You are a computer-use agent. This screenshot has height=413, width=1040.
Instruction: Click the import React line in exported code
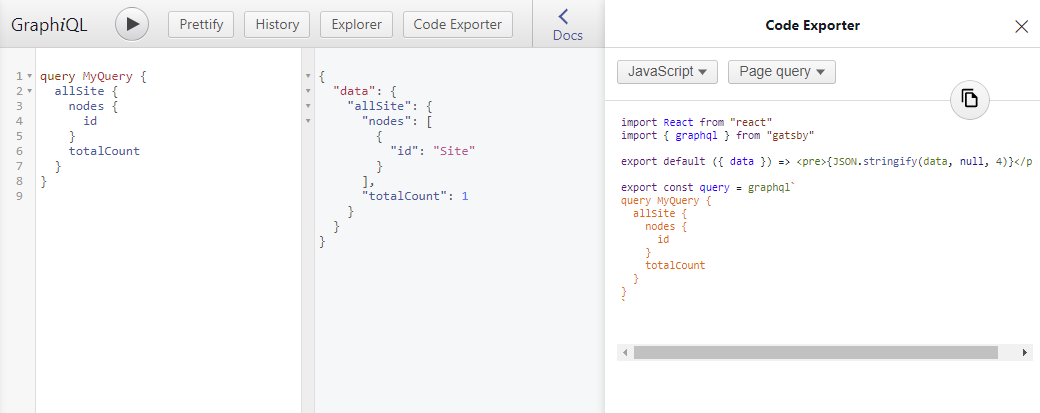point(697,122)
